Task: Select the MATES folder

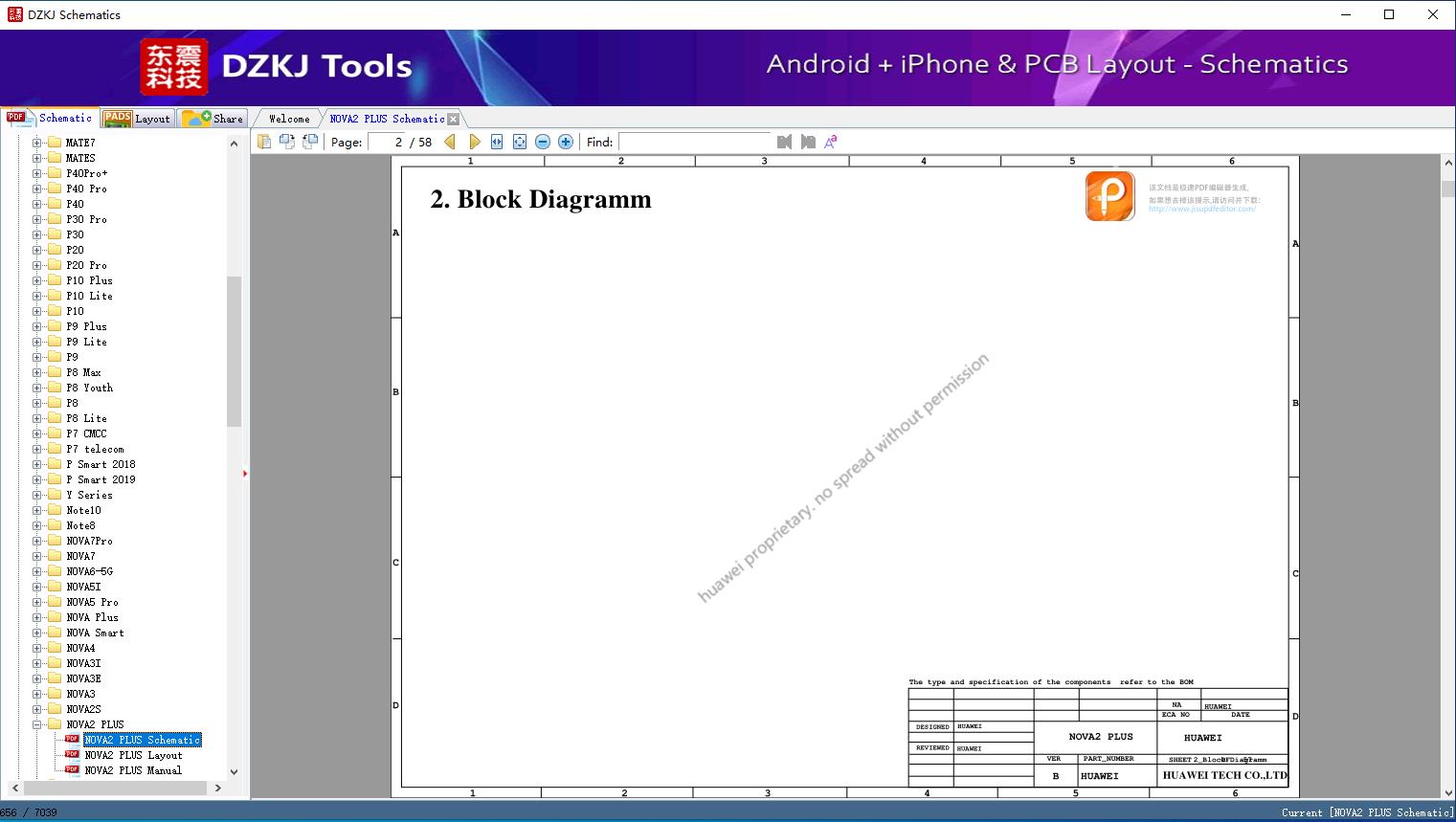Action: tap(80, 158)
